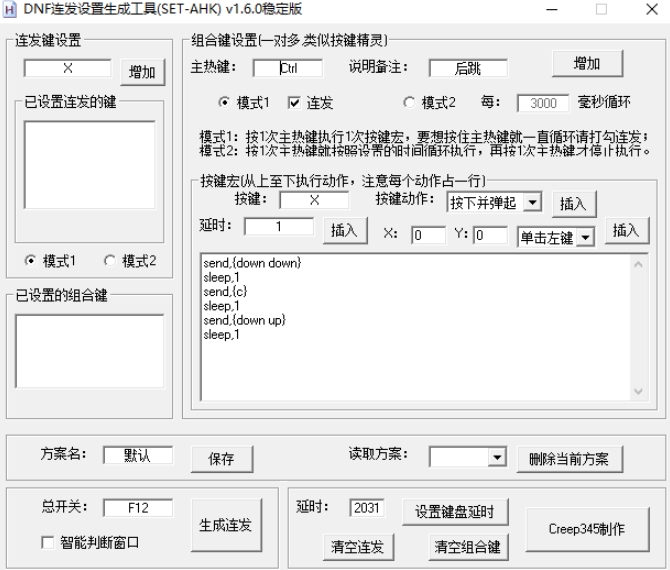Click the 延时 field with value 1
This screenshot has height=570, width=670.
tap(279, 226)
